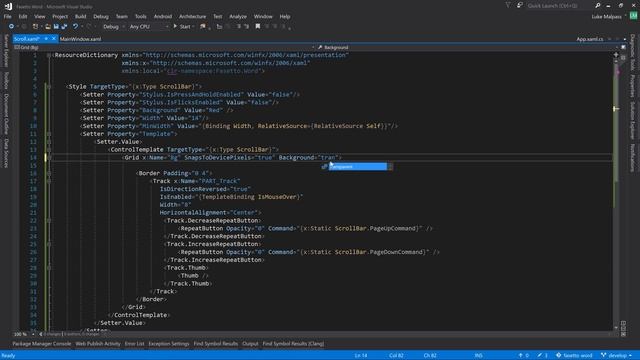Open the Debug solution configuration dropdown
640x360 pixels.
[113, 27]
